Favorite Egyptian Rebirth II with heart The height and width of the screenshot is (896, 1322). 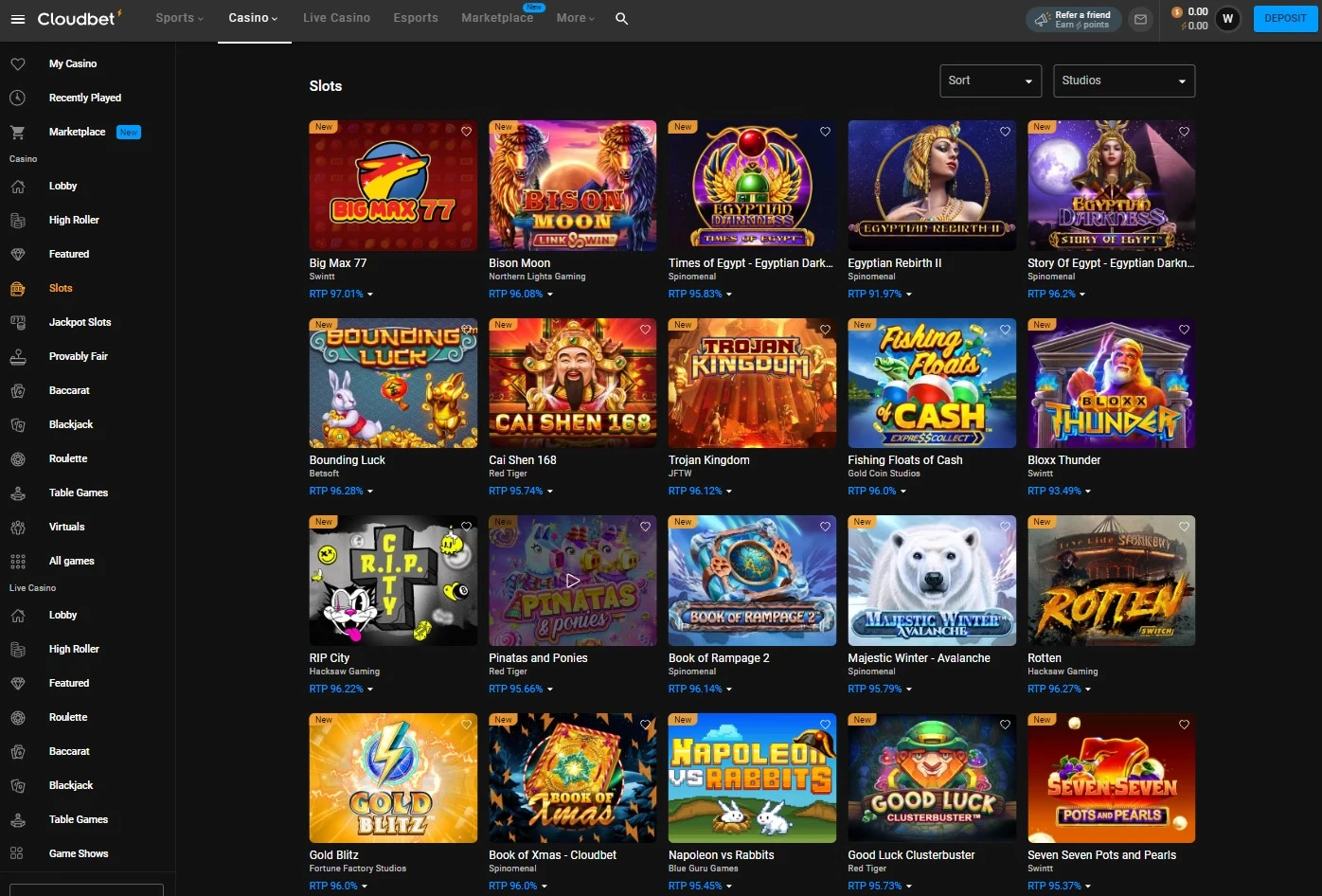(x=1005, y=132)
